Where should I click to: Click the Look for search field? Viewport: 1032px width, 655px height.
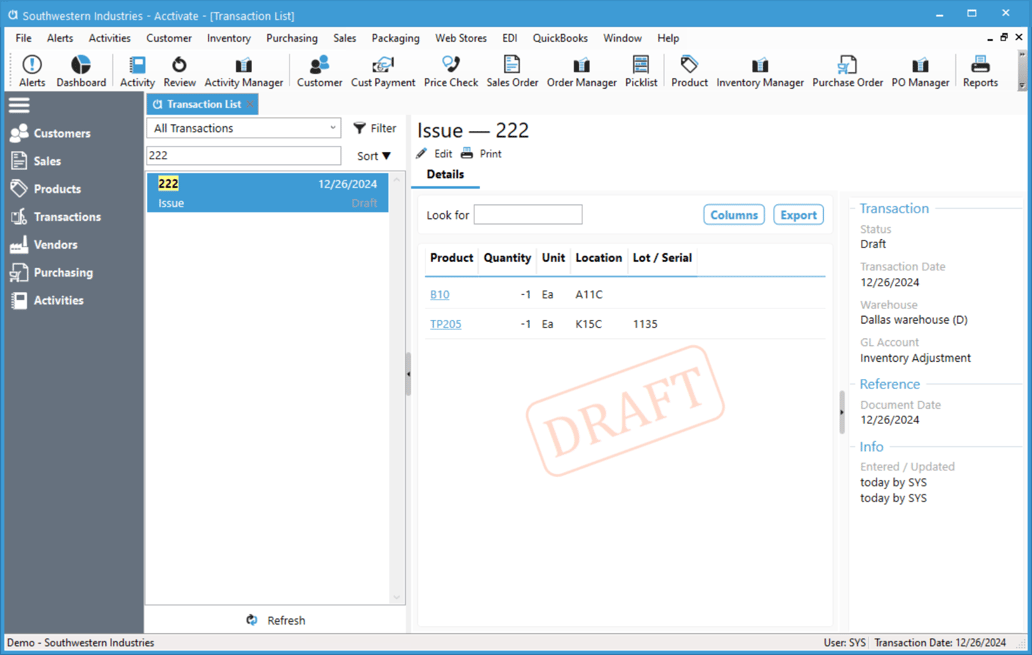tap(527, 215)
